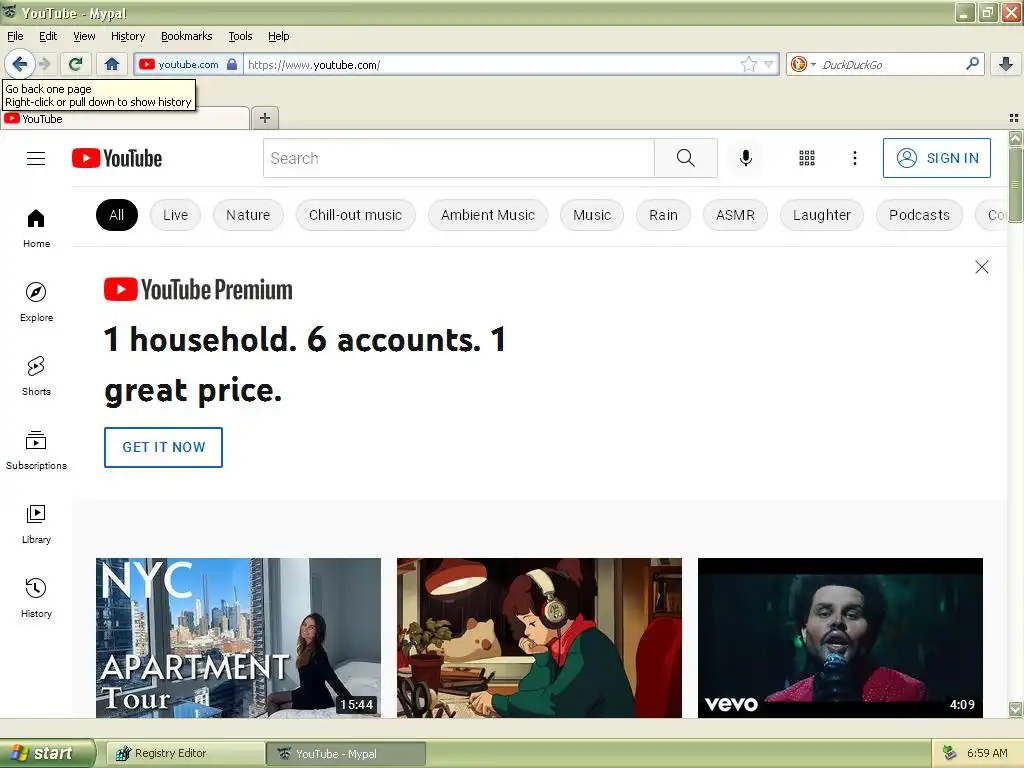Viewport: 1024px width, 768px height.
Task: Open Explore in YouTube sidebar
Action: [36, 302]
